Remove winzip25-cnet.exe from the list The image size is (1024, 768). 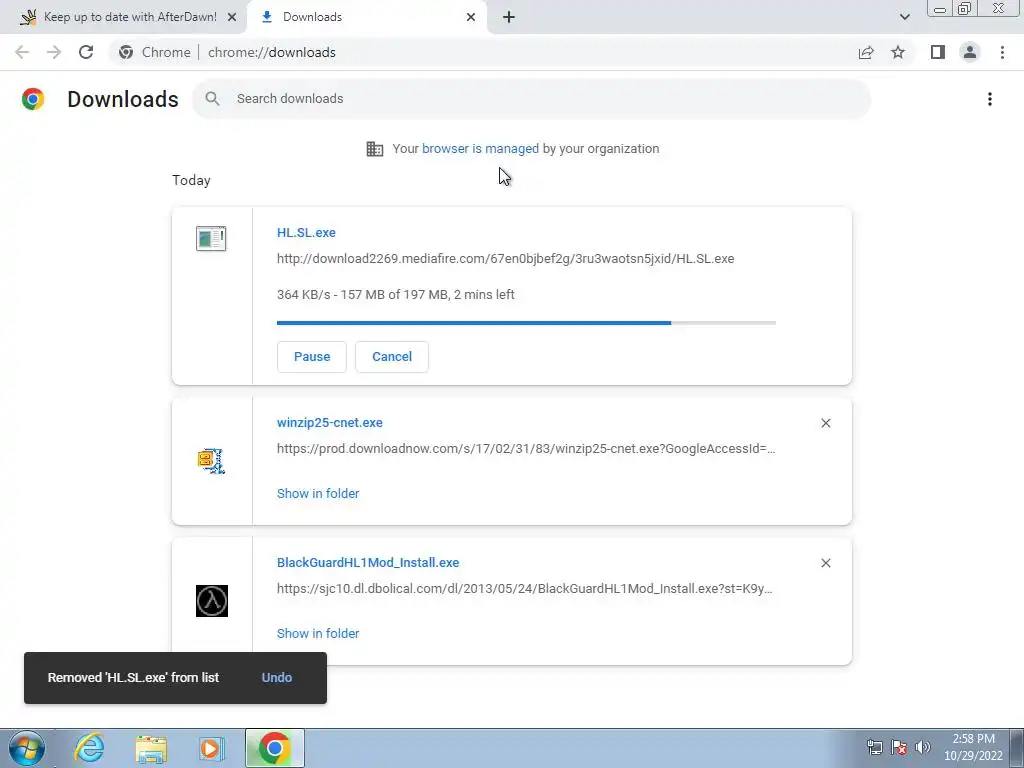pyautogui.click(x=825, y=423)
